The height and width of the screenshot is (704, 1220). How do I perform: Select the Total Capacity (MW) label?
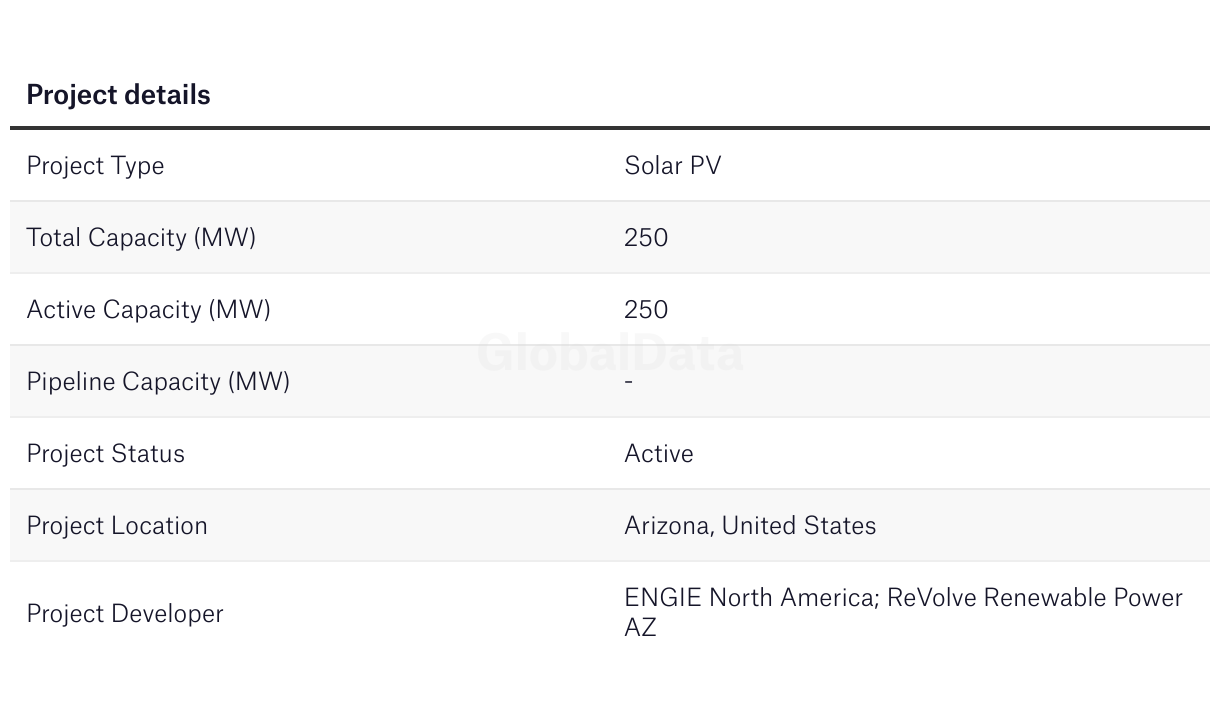pyautogui.click(x=141, y=238)
